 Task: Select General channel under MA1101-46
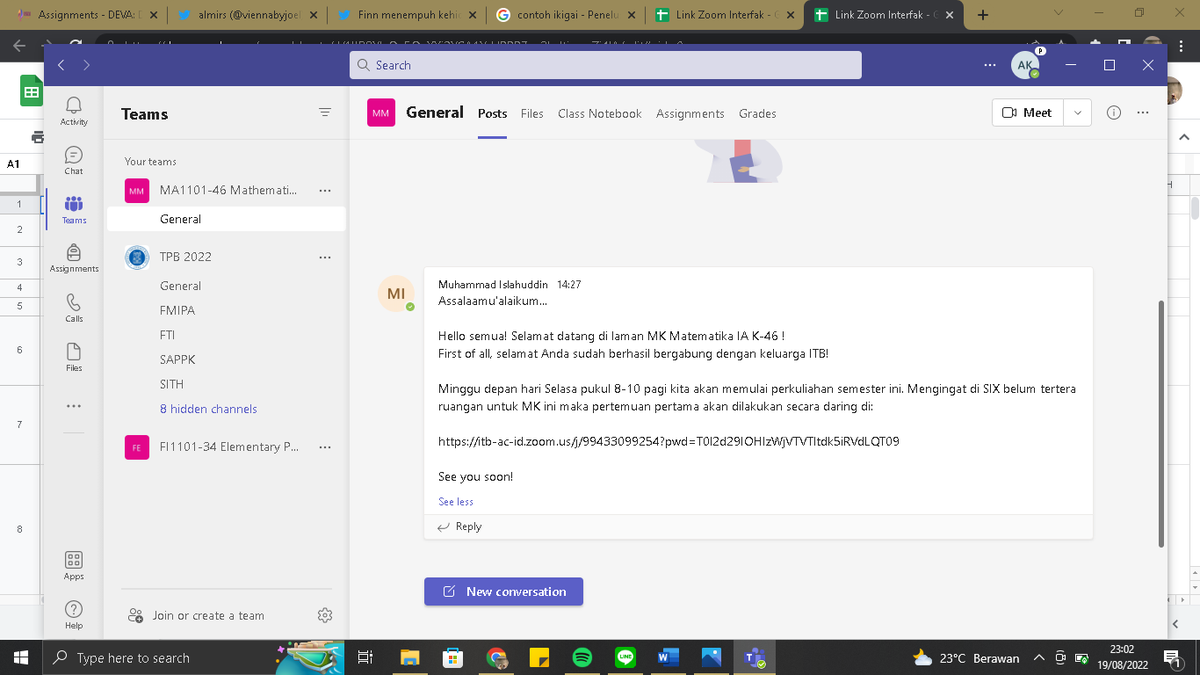click(226, 219)
